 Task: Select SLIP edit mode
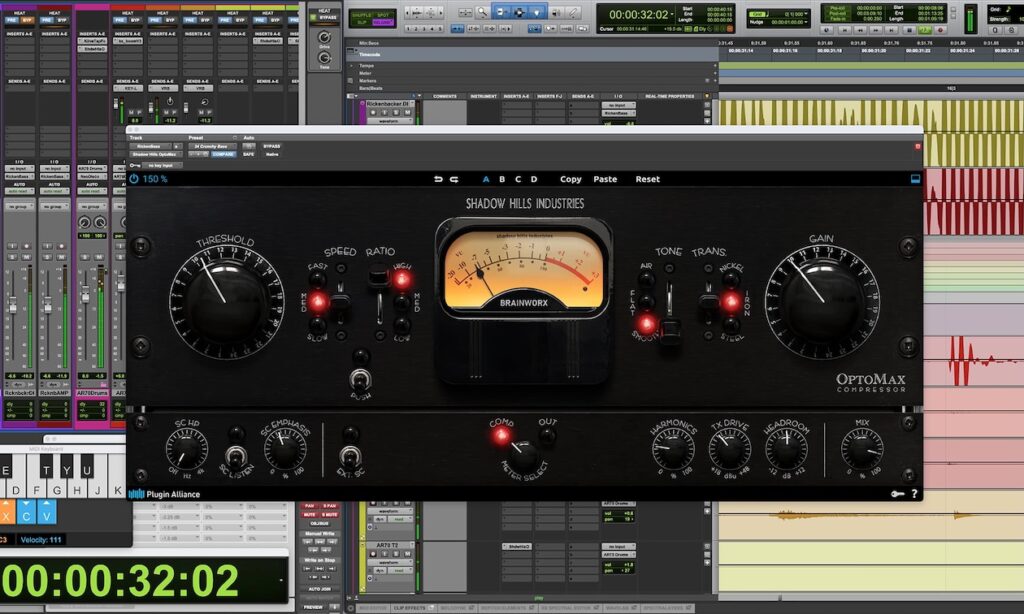point(362,22)
